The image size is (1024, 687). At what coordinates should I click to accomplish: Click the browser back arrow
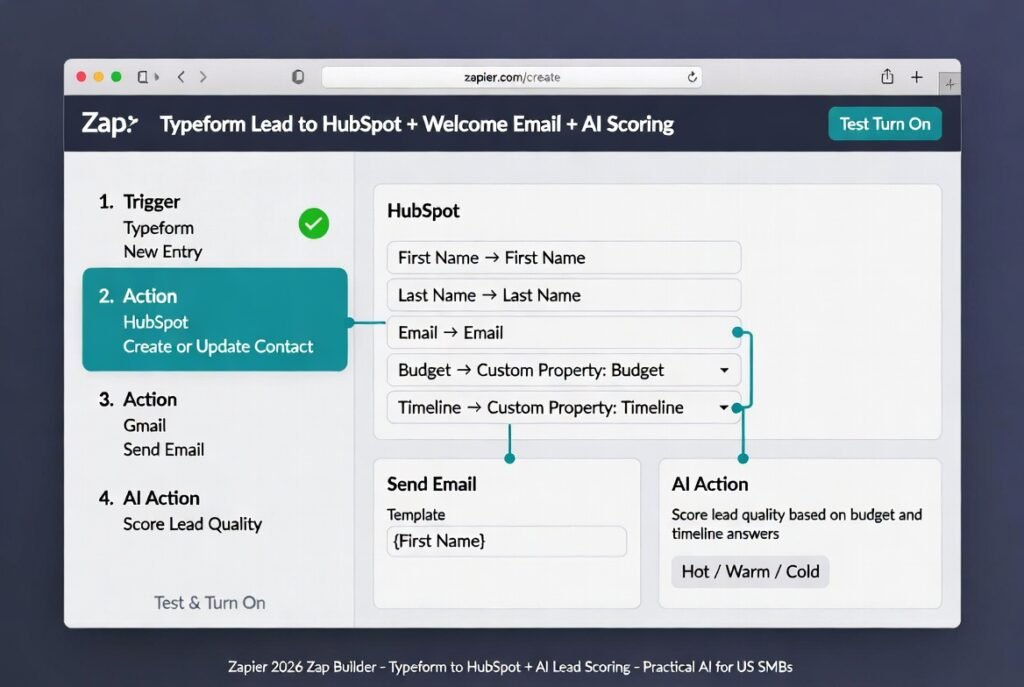(x=181, y=76)
